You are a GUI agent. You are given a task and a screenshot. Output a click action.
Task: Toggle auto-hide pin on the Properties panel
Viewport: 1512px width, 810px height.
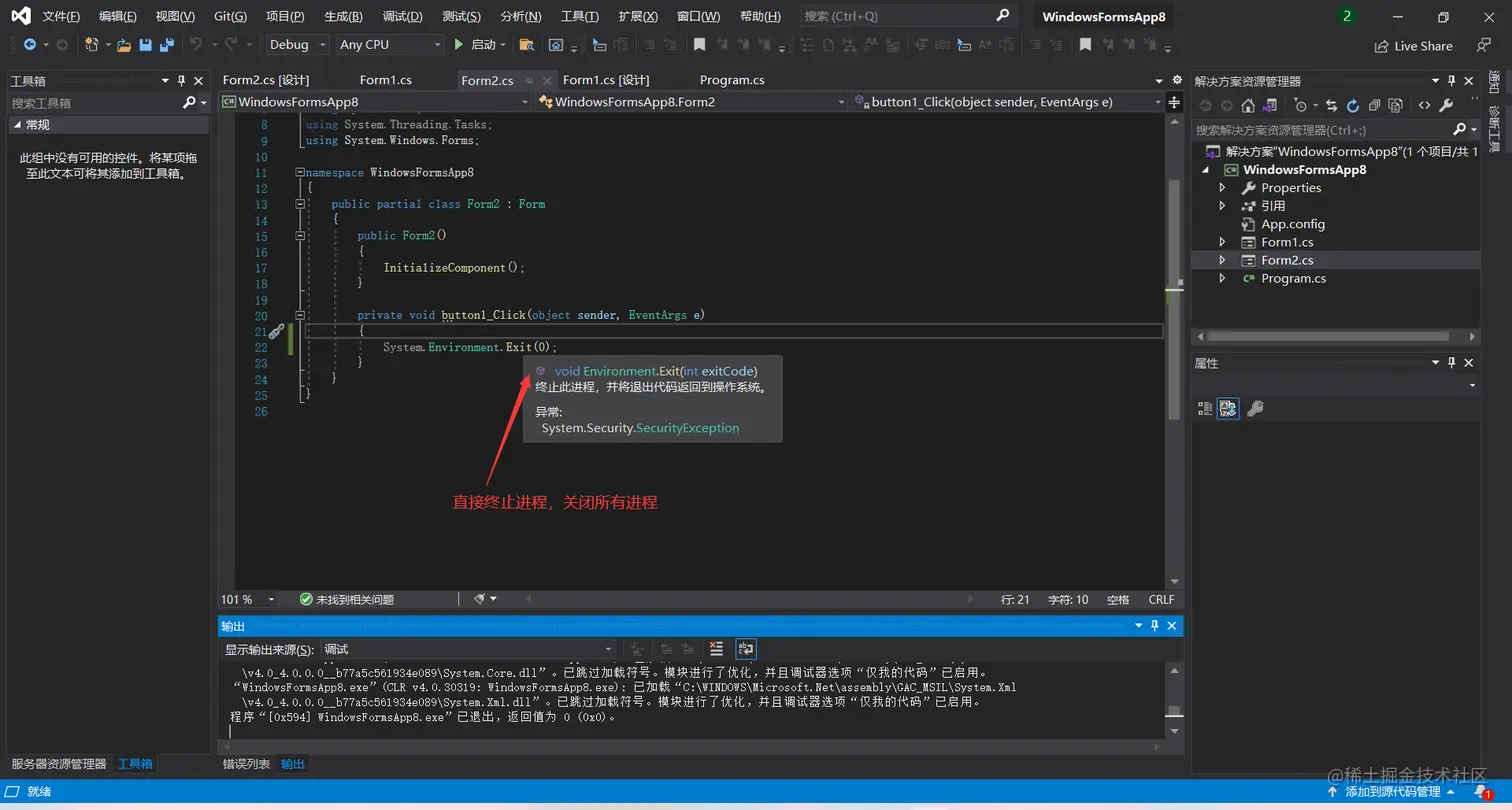[1451, 363]
